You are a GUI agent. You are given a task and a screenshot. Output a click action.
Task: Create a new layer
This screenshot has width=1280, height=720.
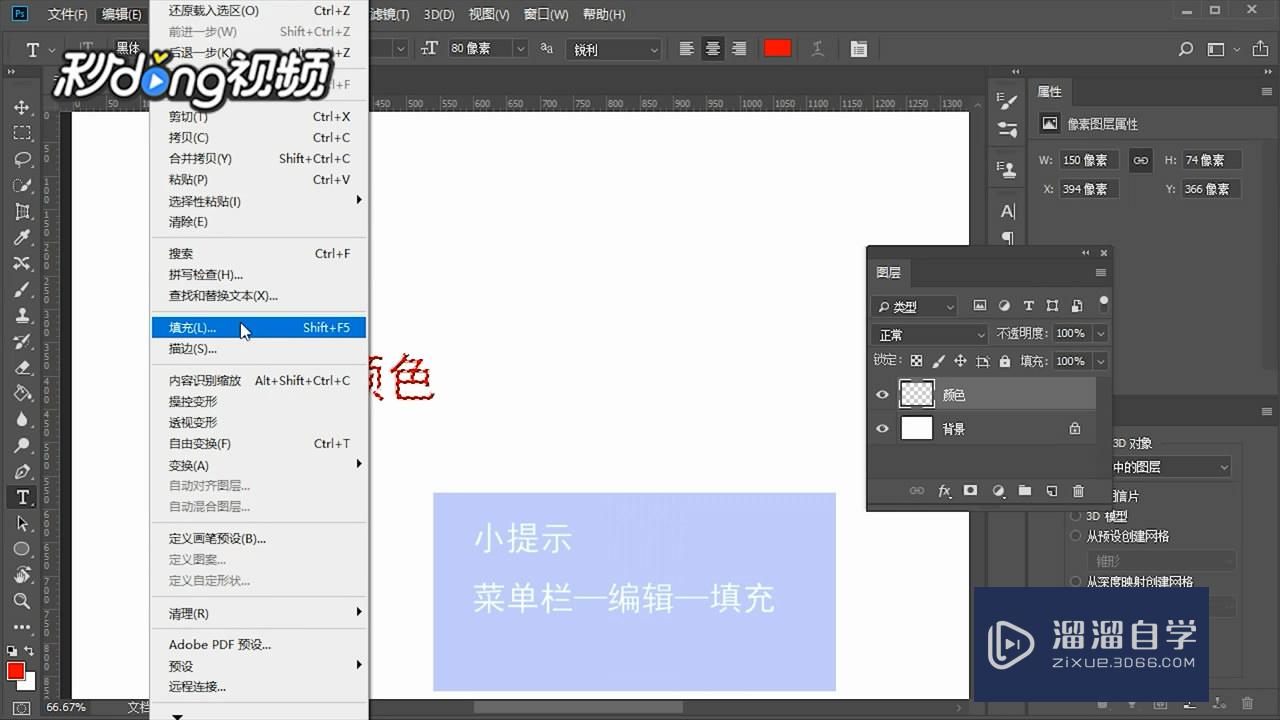[1052, 491]
